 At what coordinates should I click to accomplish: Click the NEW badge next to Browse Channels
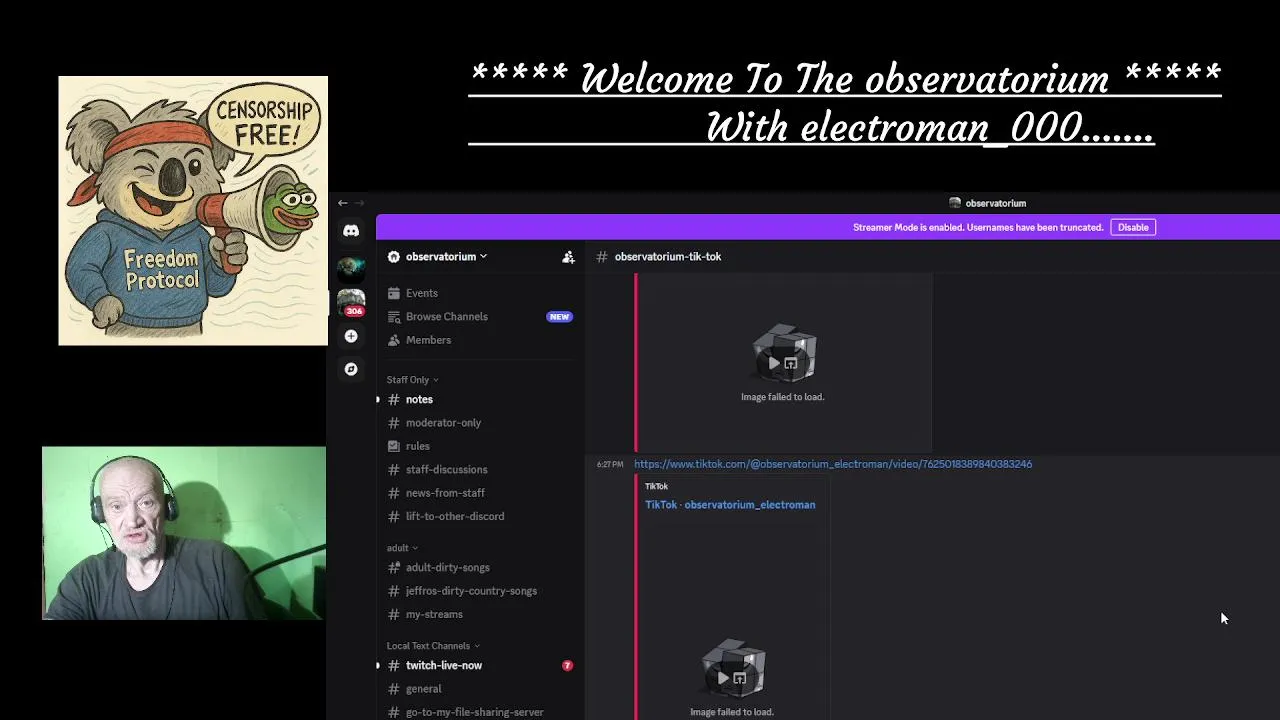coord(559,317)
